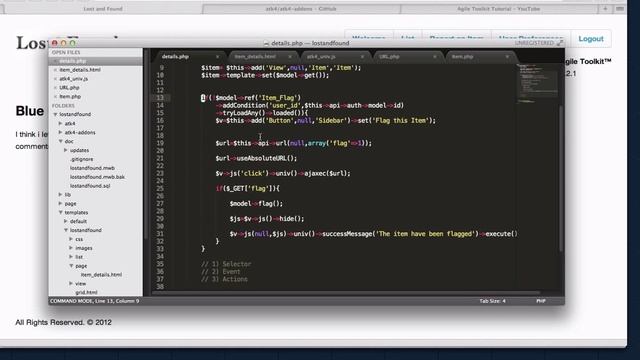Close the URL.php editor tab
Image resolution: width=640 pixels, height=360 pixels.
click(435, 57)
